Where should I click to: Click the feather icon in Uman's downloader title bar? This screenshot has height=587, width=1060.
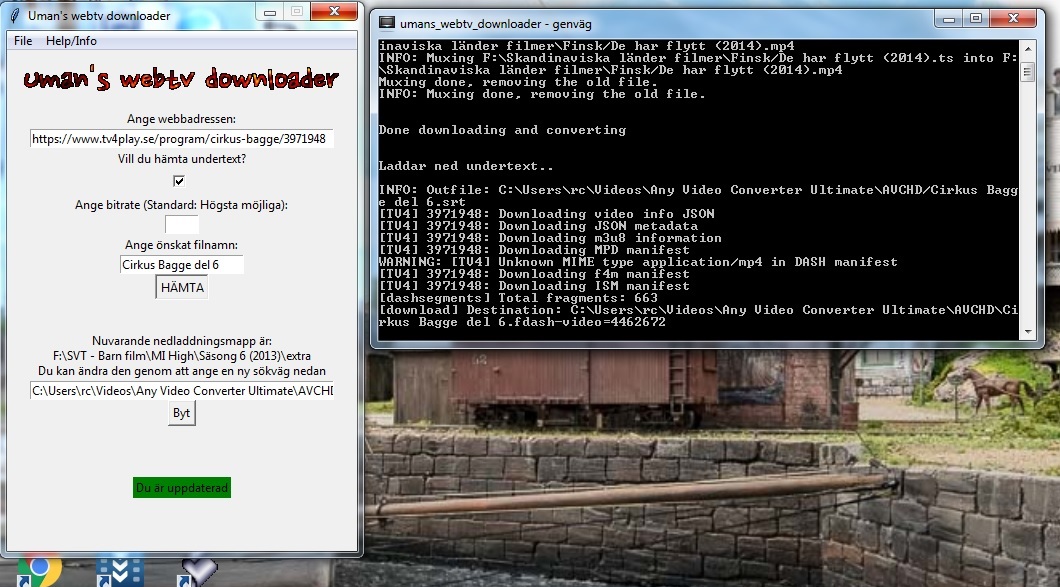[15, 16]
